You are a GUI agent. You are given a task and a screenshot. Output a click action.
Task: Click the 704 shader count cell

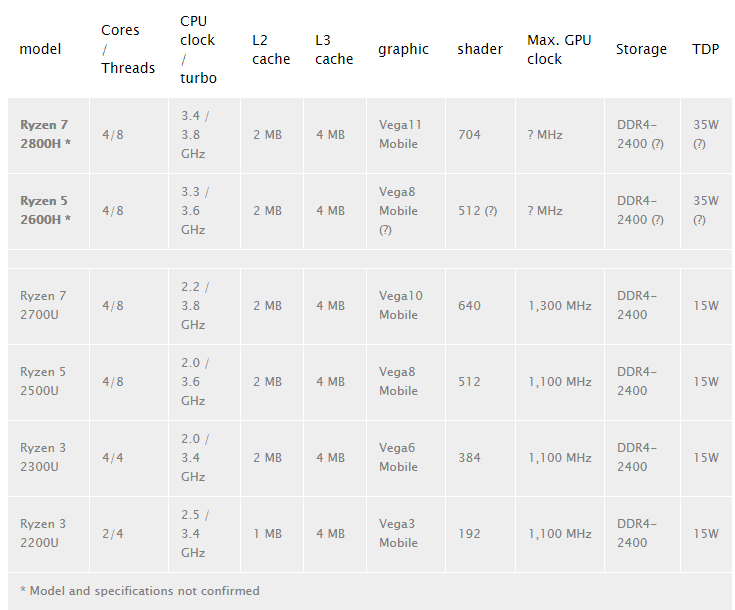[469, 134]
